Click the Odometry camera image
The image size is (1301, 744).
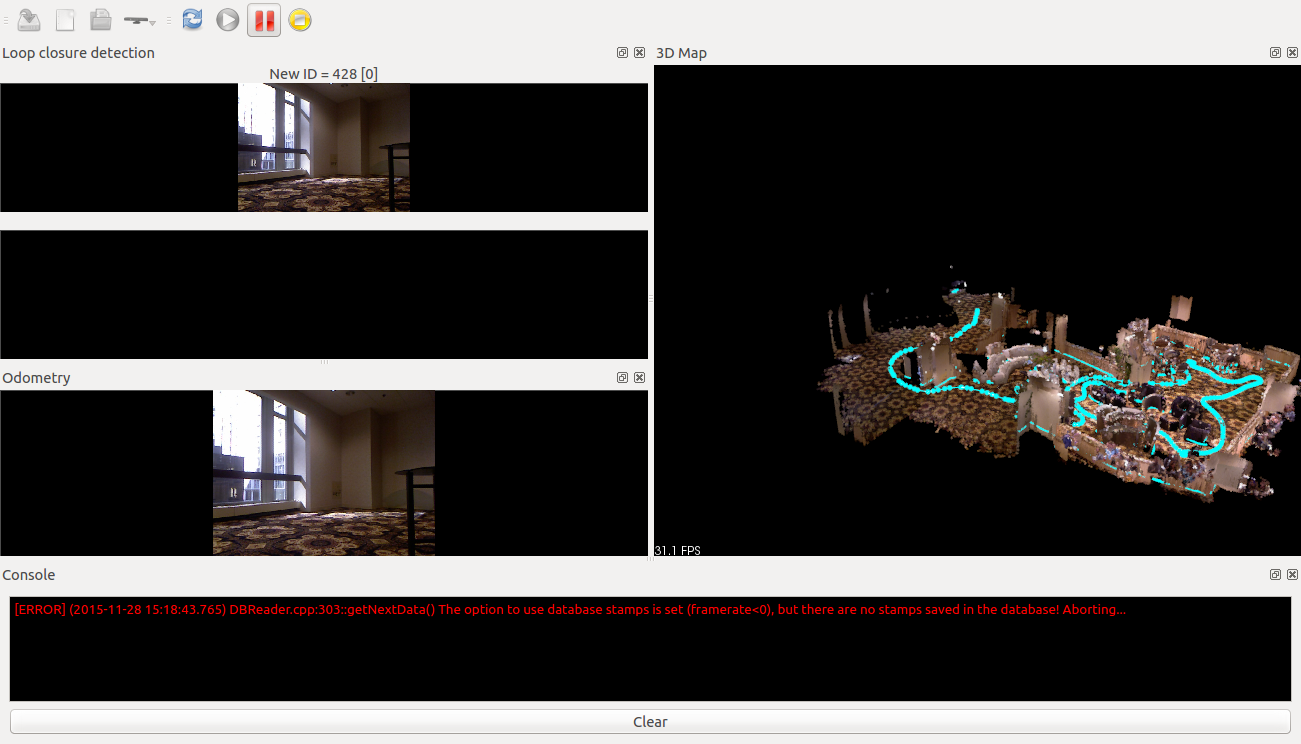click(x=324, y=472)
